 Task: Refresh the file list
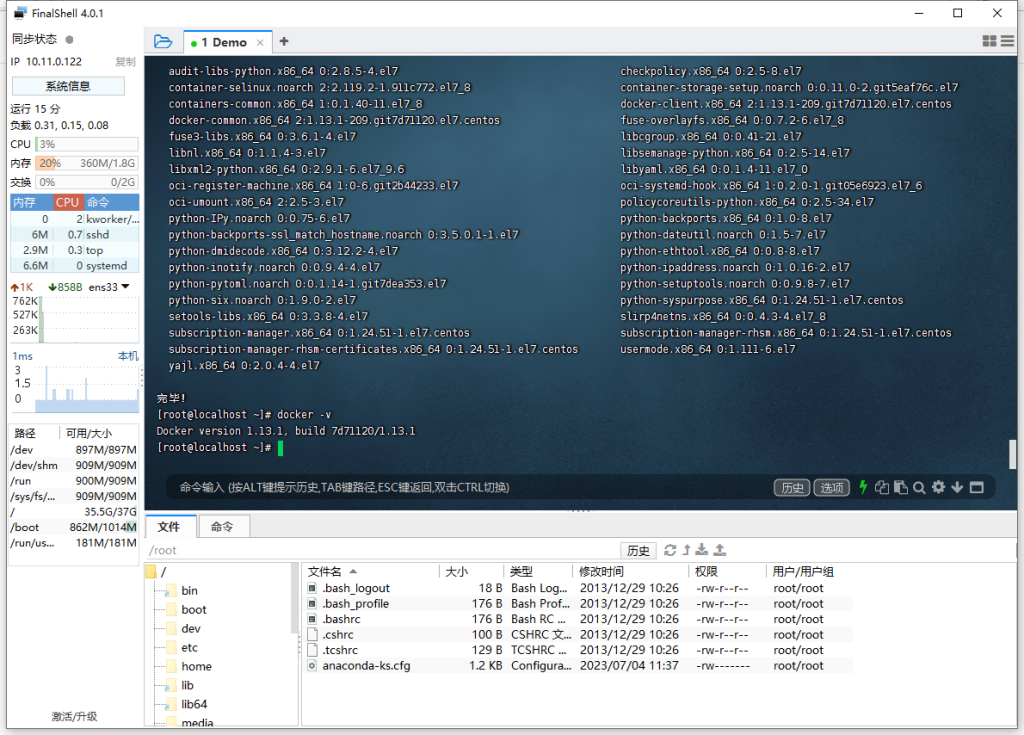(x=670, y=550)
